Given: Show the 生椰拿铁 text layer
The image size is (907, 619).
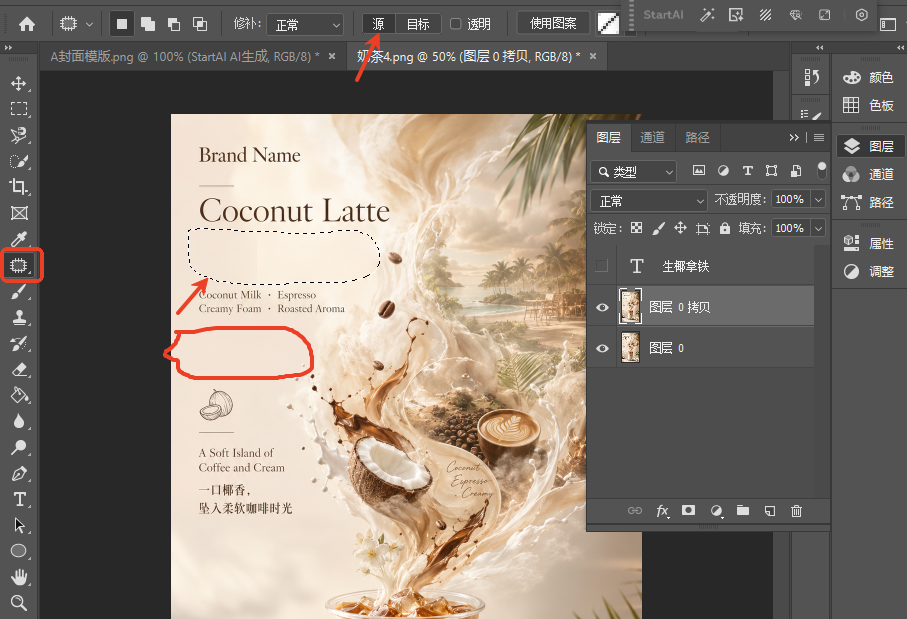Looking at the screenshot, I should [602, 266].
